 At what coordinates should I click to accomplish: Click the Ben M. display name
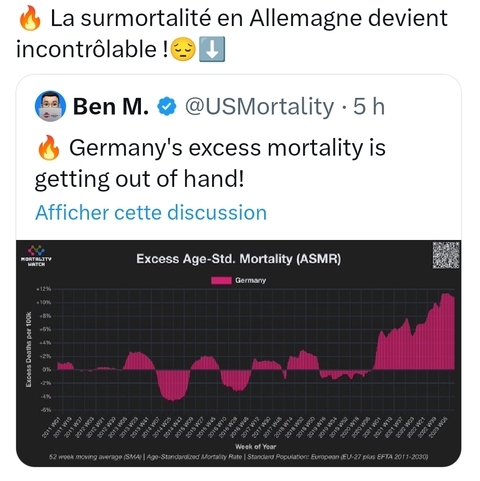pos(111,106)
